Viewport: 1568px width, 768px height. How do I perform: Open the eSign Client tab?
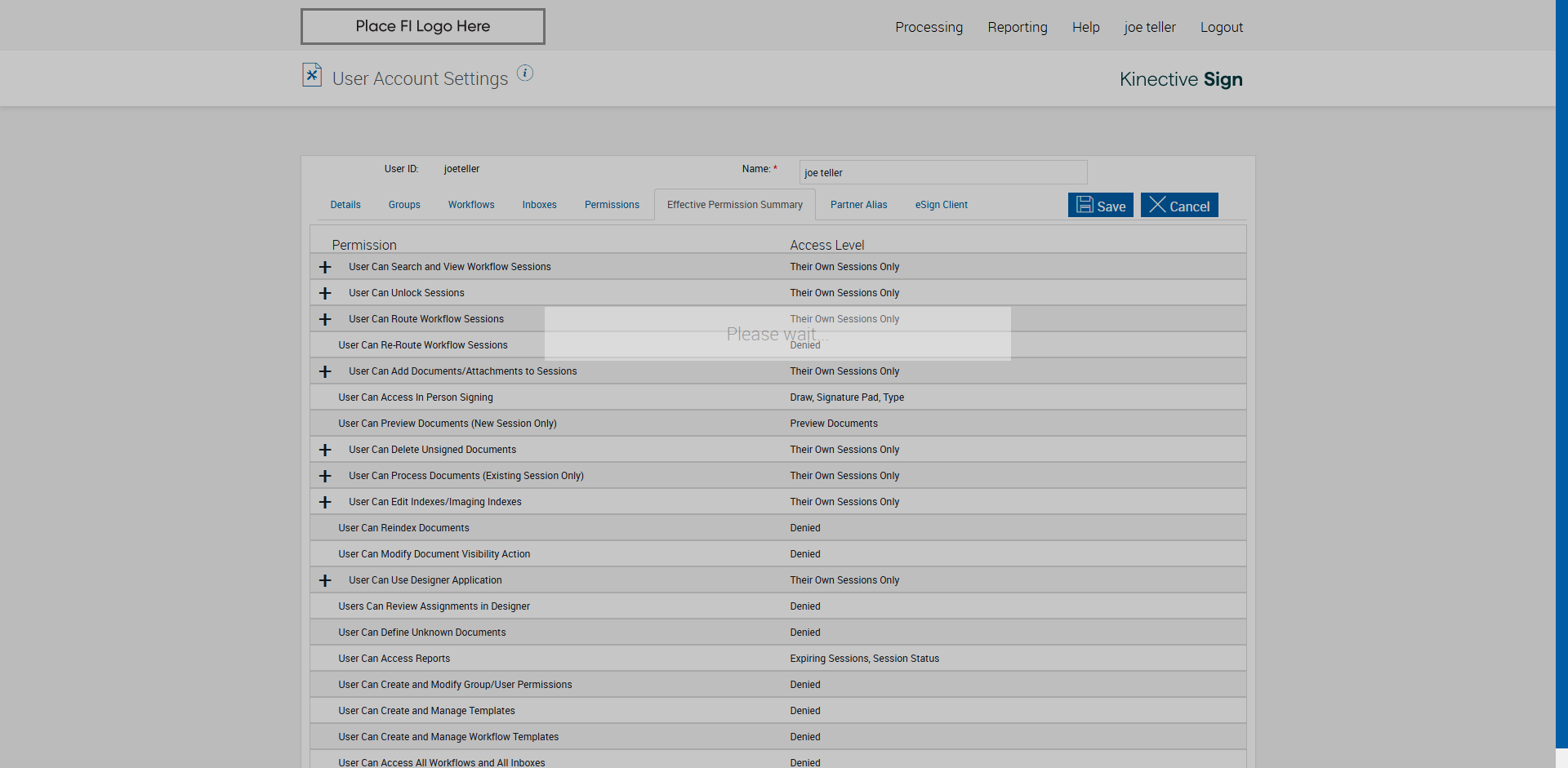(x=941, y=205)
